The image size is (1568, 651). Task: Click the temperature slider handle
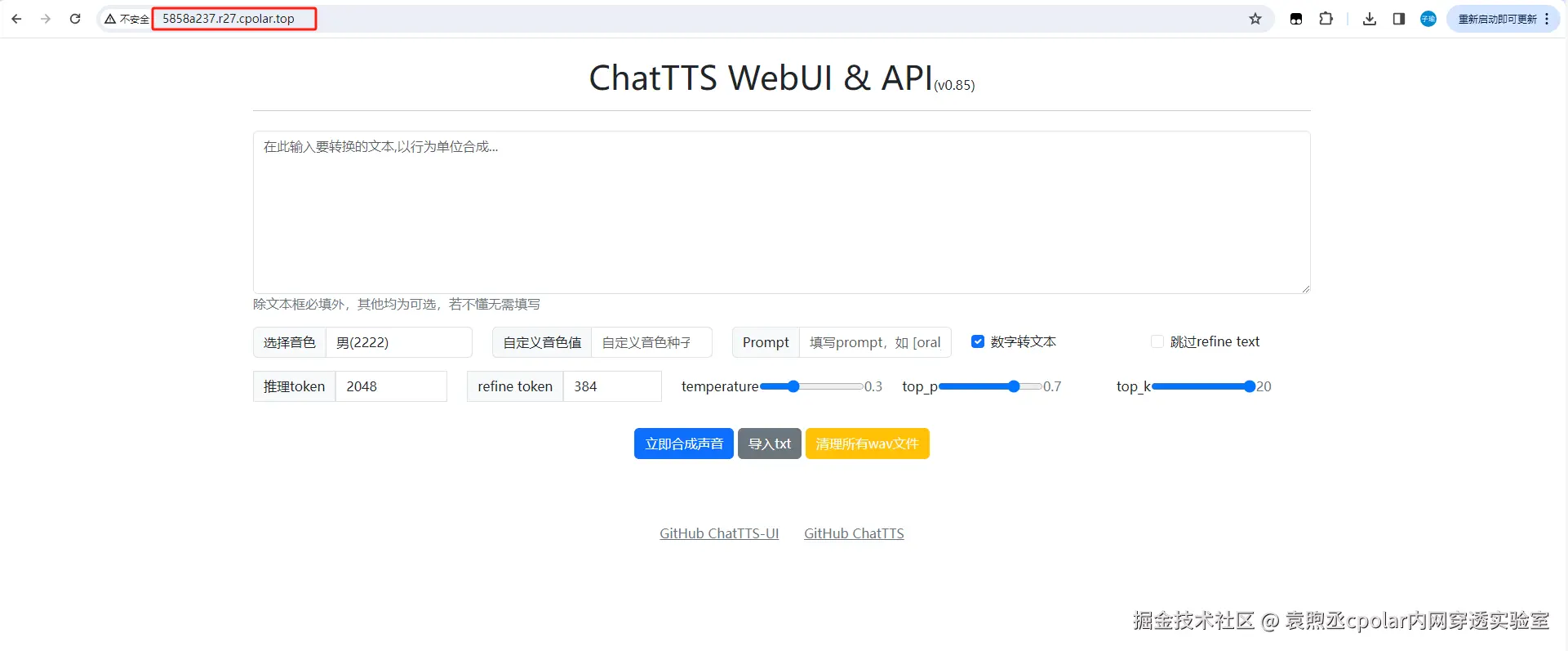[x=793, y=386]
